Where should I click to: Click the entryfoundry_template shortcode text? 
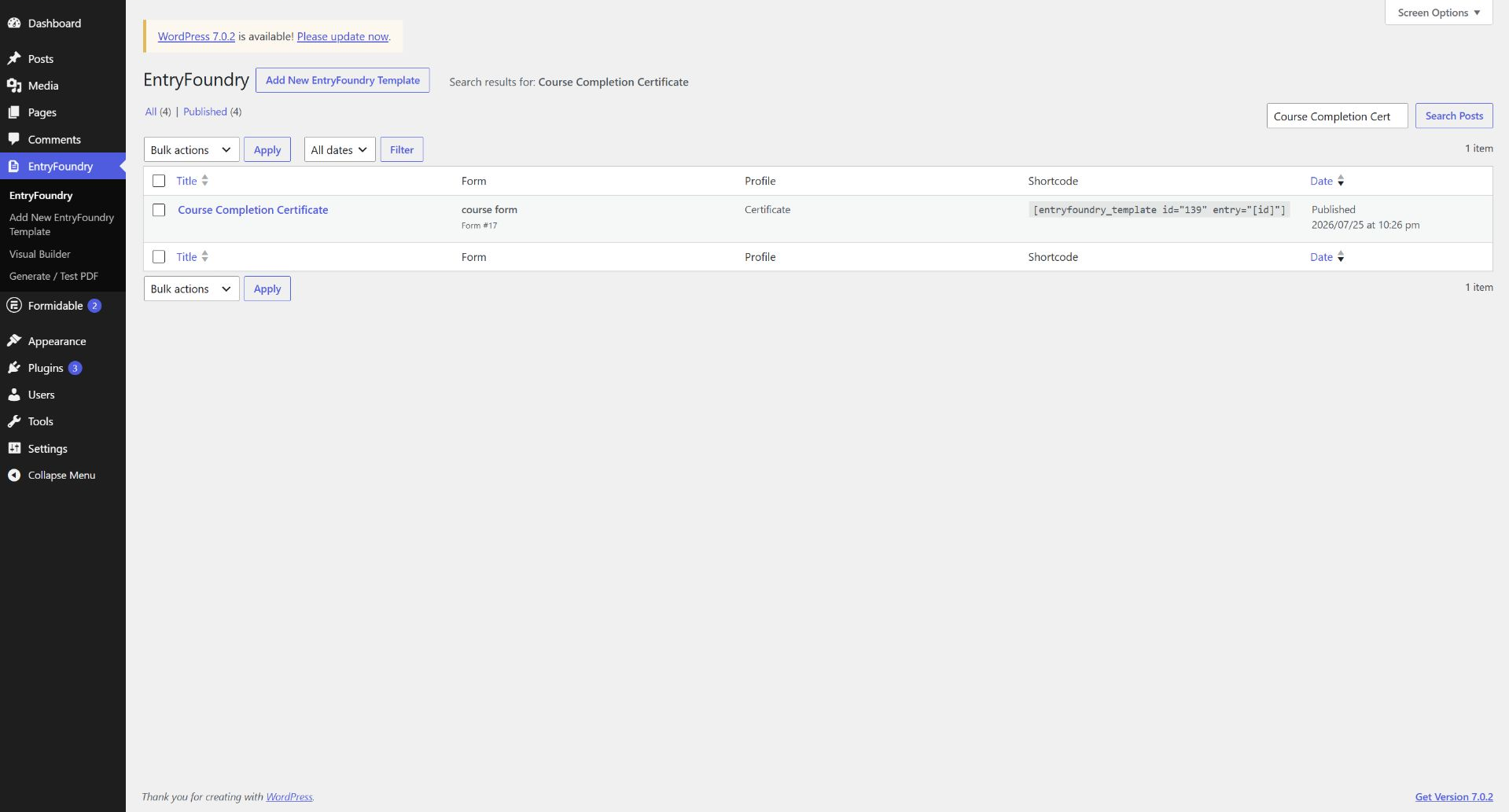click(x=1159, y=210)
